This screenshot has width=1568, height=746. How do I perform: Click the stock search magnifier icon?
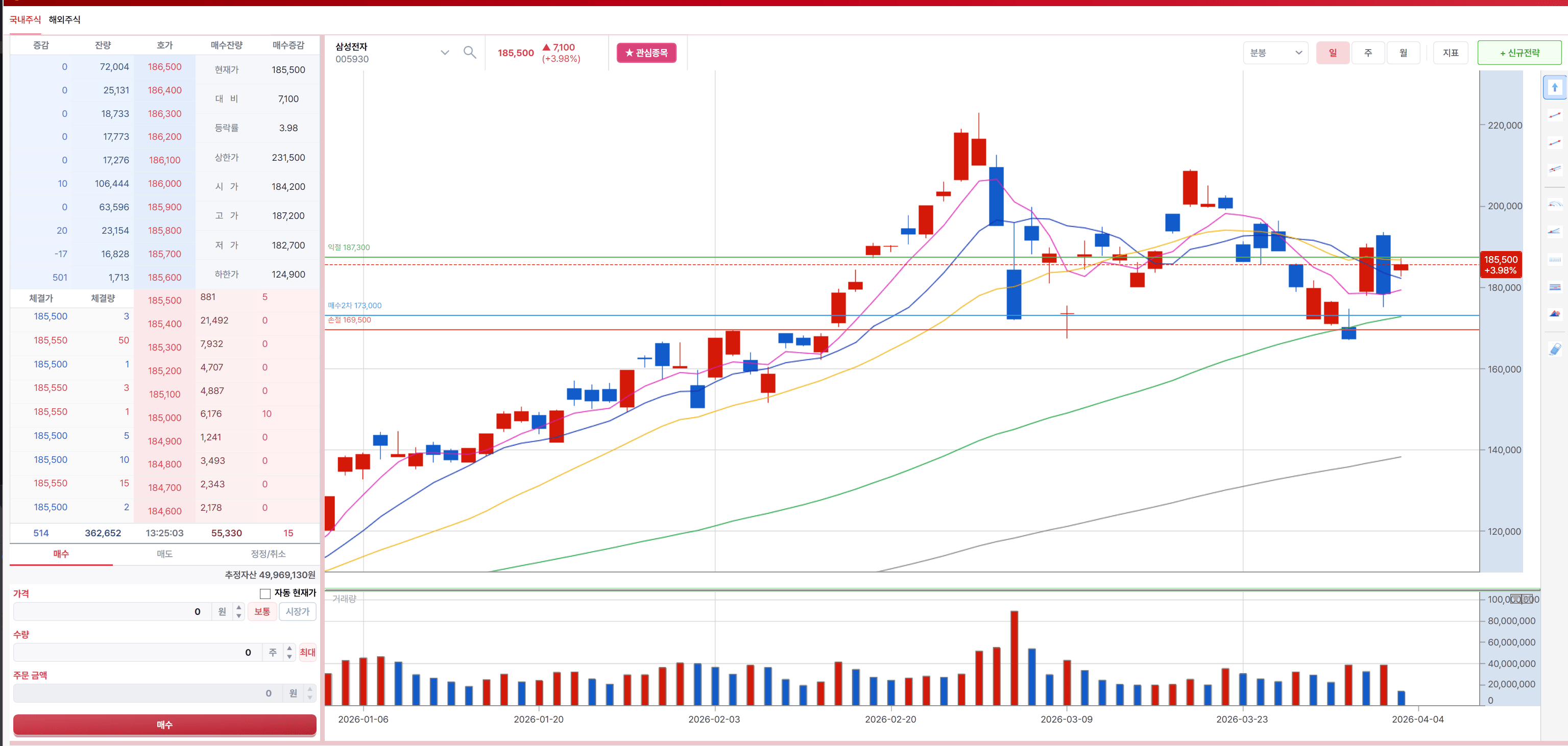[469, 53]
